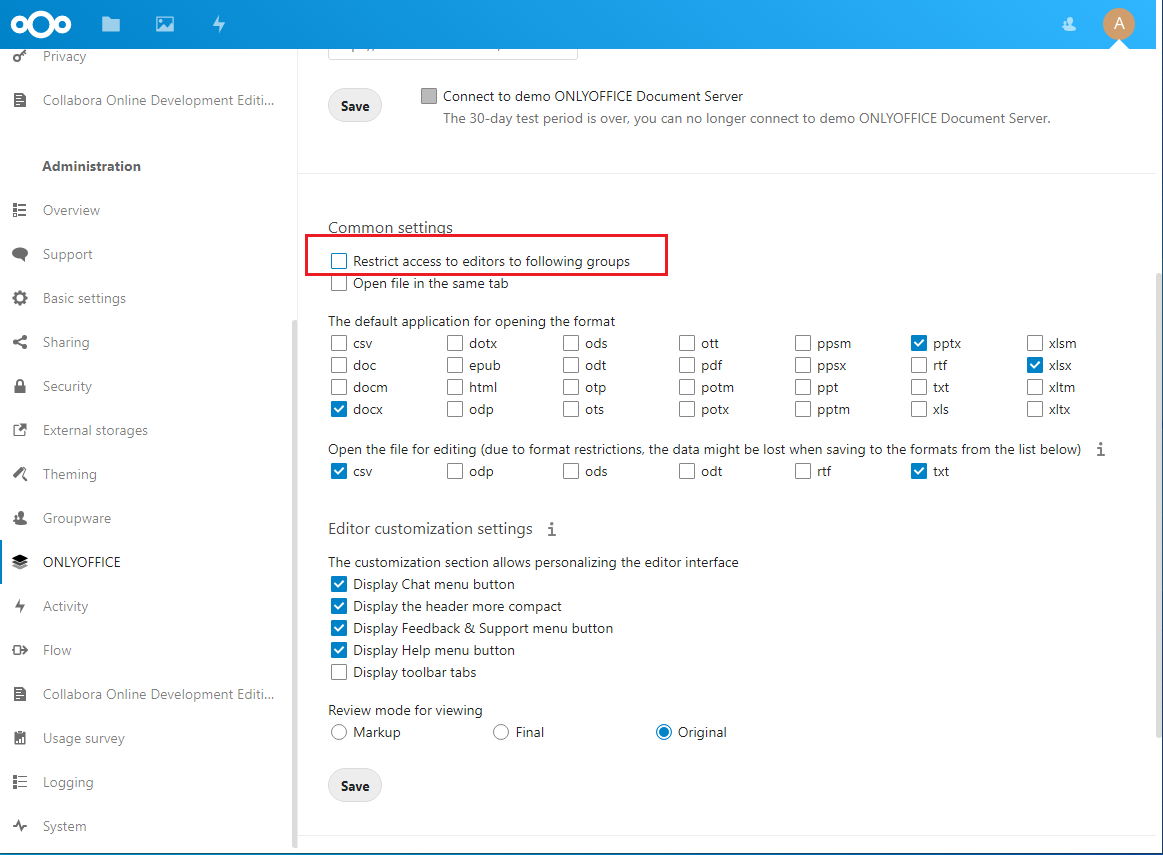Enable Restrict access to editors checkbox
Viewport: 1163px width, 855px height.
339,262
